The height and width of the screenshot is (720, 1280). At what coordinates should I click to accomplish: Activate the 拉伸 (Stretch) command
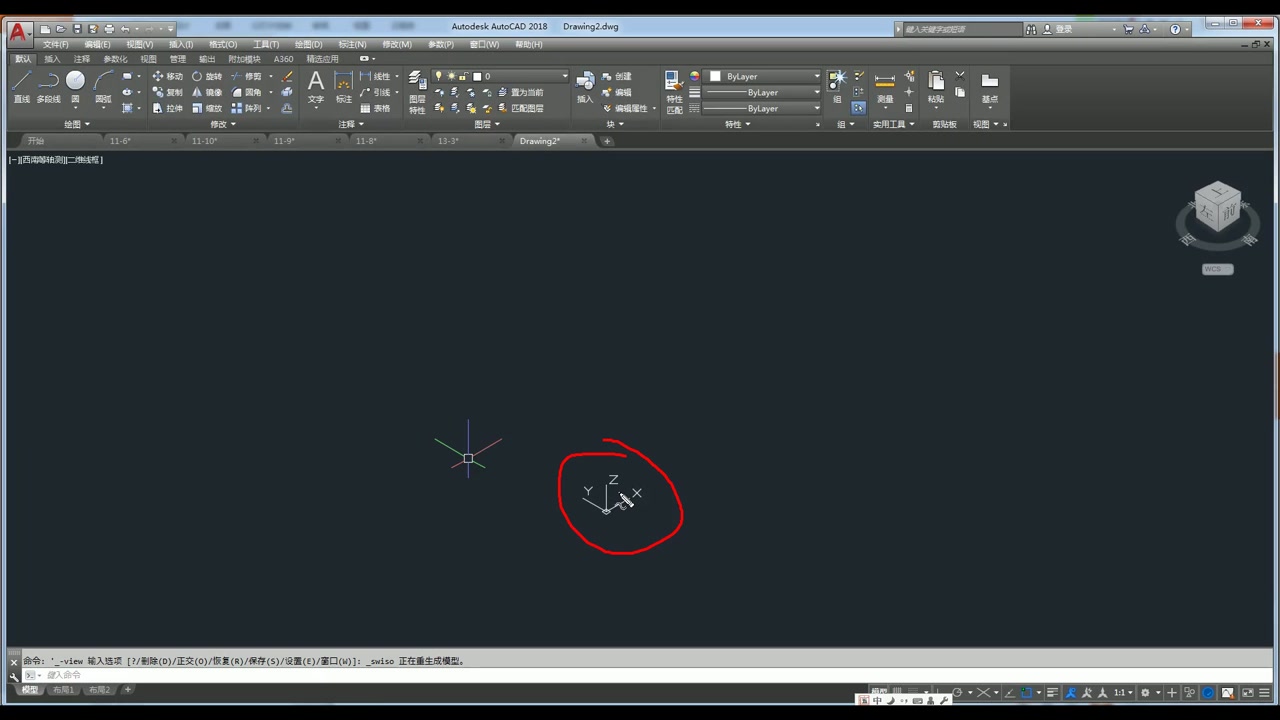167,108
